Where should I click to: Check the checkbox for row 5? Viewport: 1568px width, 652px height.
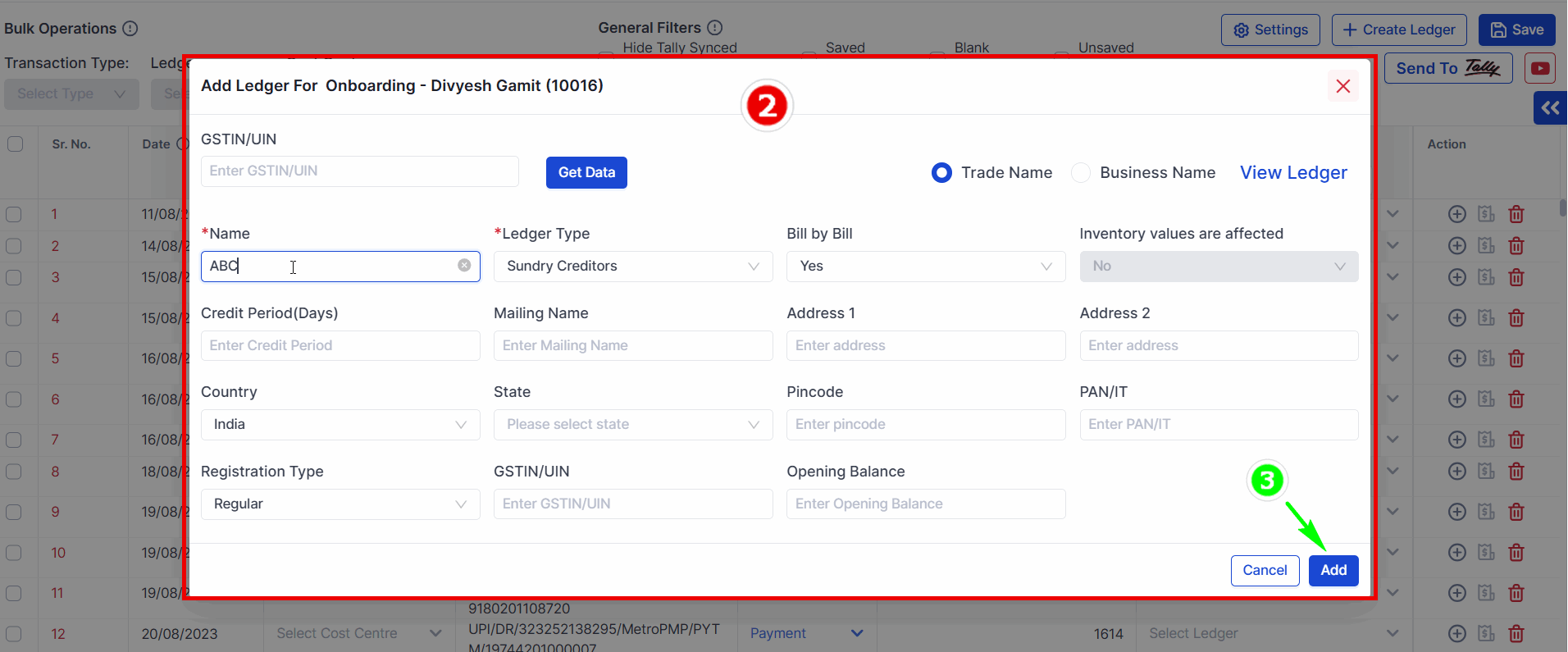tap(14, 358)
